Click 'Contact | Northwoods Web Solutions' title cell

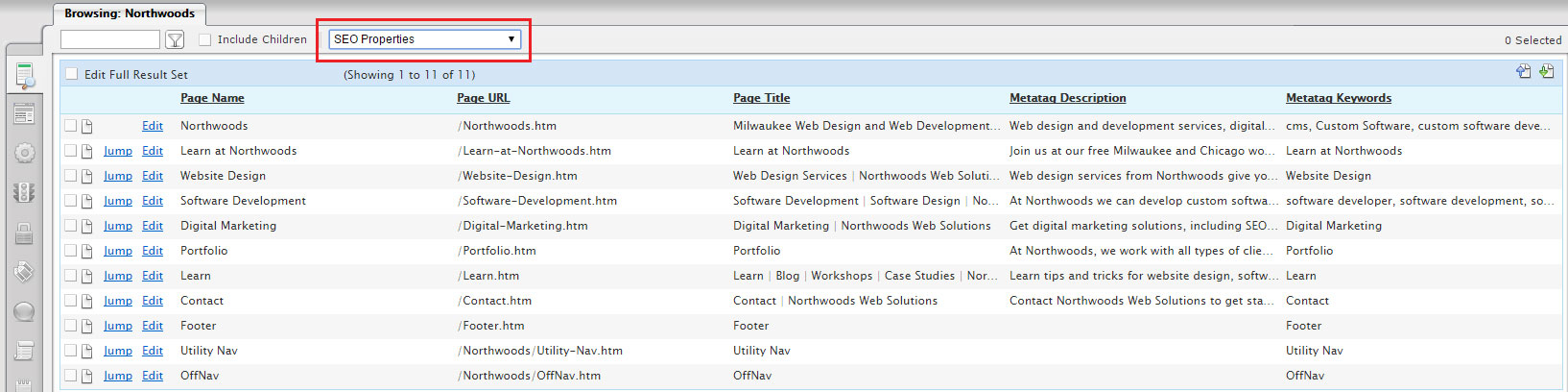835,301
